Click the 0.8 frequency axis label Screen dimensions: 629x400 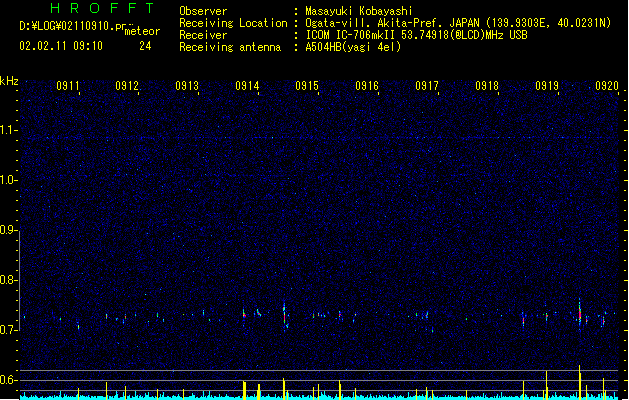[x=8, y=280]
